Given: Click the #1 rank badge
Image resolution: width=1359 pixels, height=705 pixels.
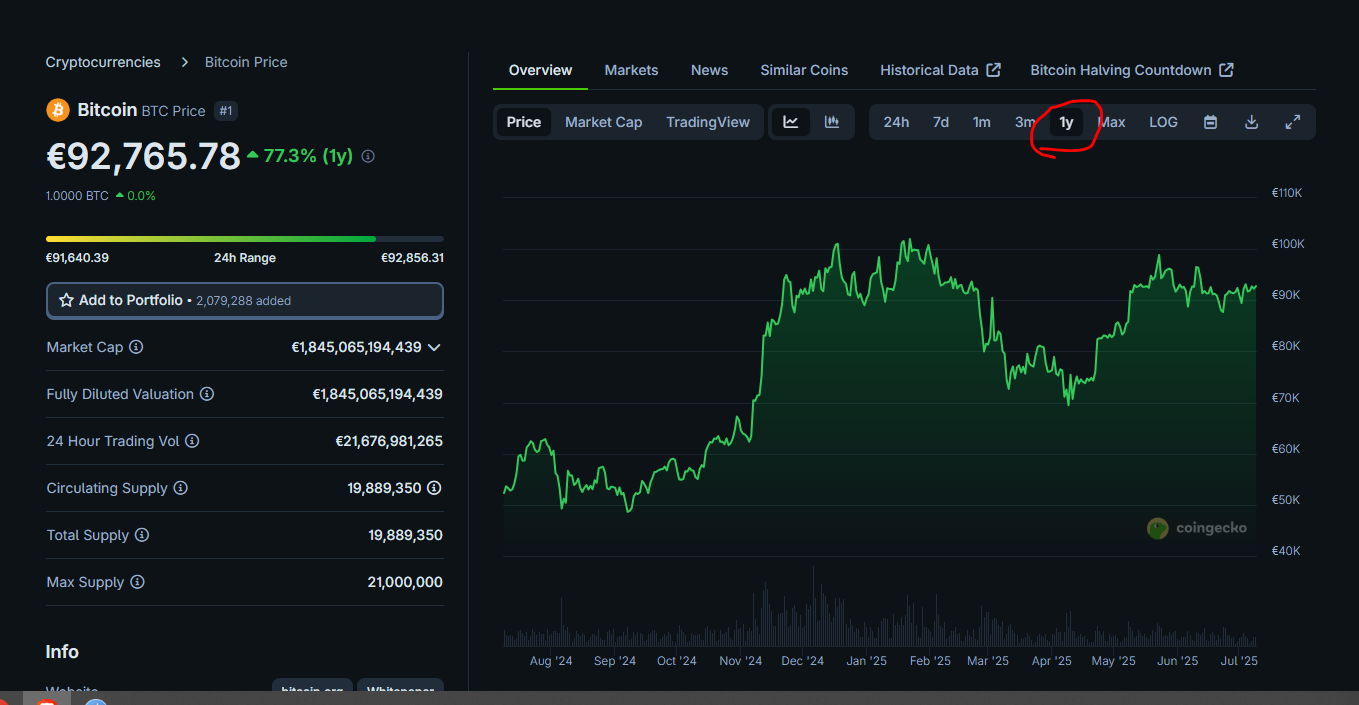Looking at the screenshot, I should point(226,111).
